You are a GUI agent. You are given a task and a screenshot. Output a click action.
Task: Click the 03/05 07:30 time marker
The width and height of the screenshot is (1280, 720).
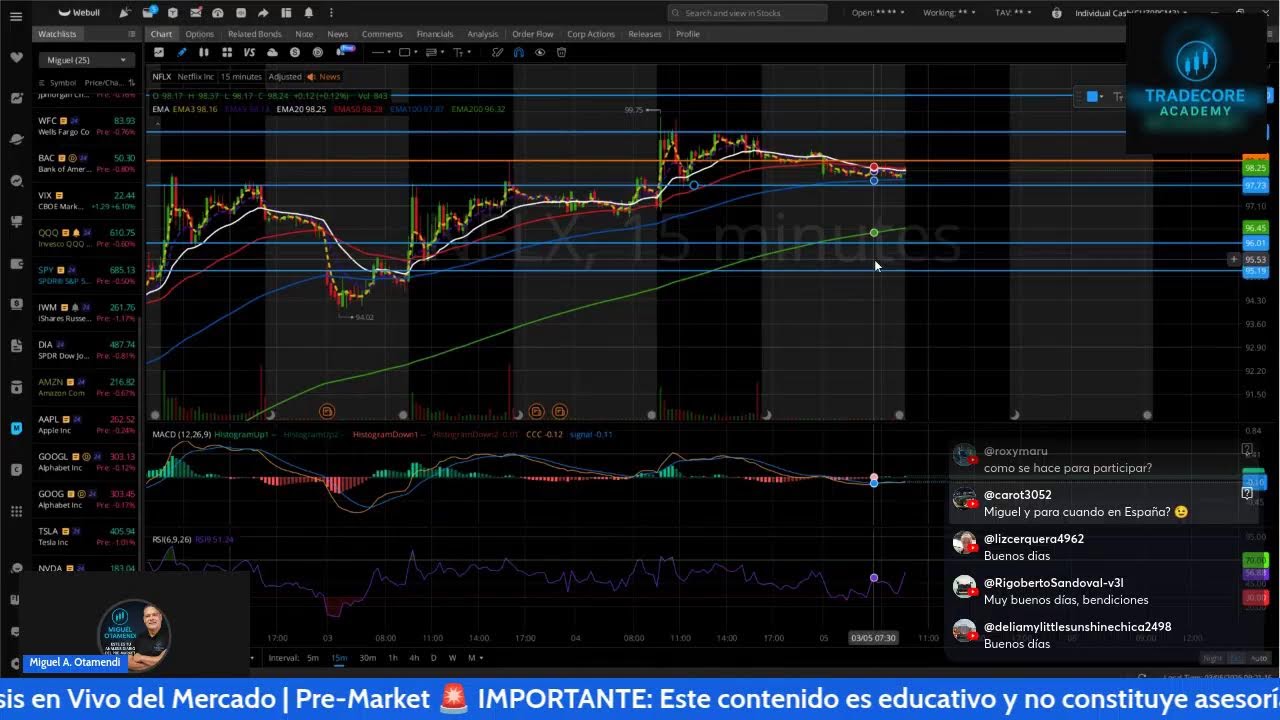tap(873, 637)
